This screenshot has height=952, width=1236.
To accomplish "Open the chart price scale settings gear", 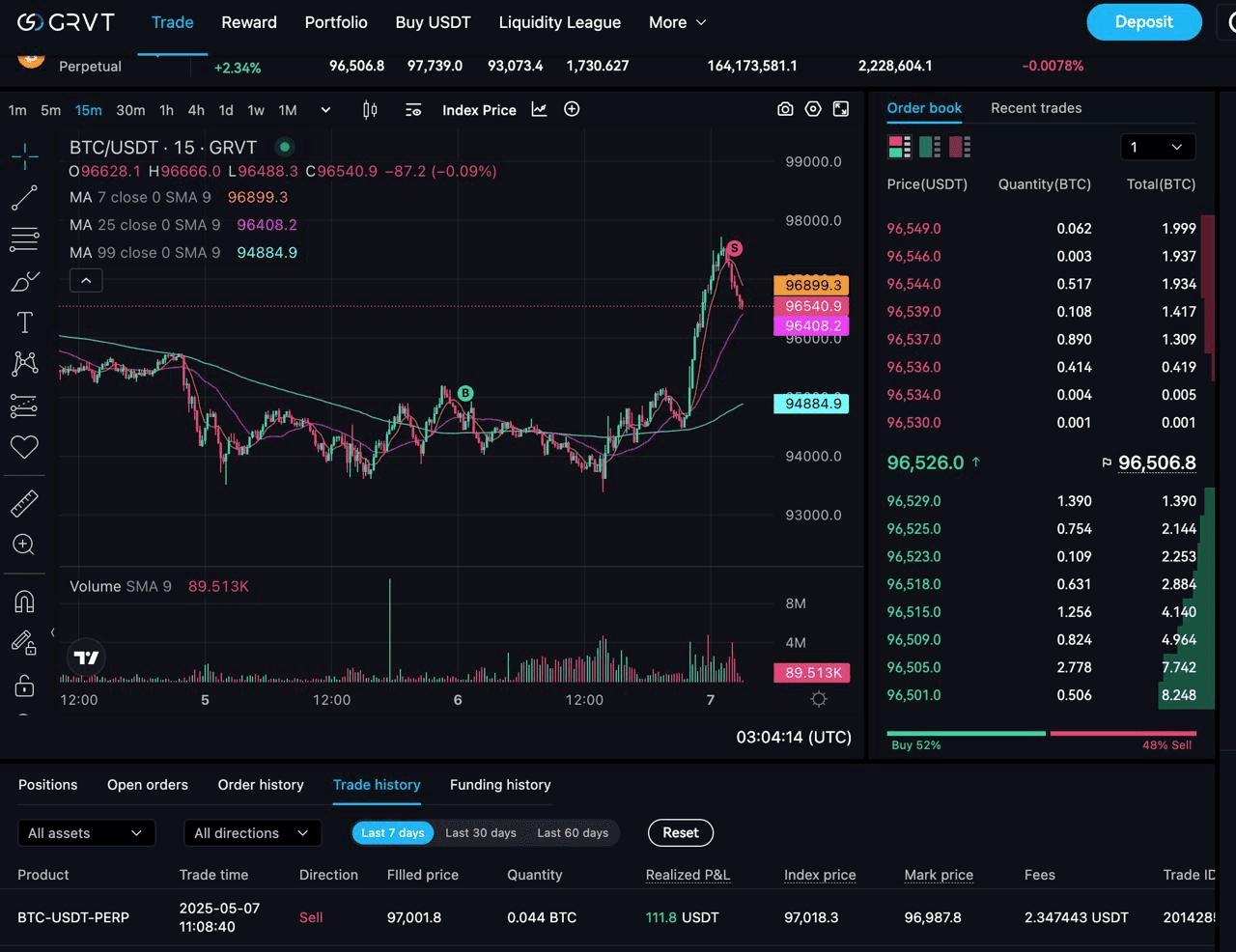I will 819,699.
